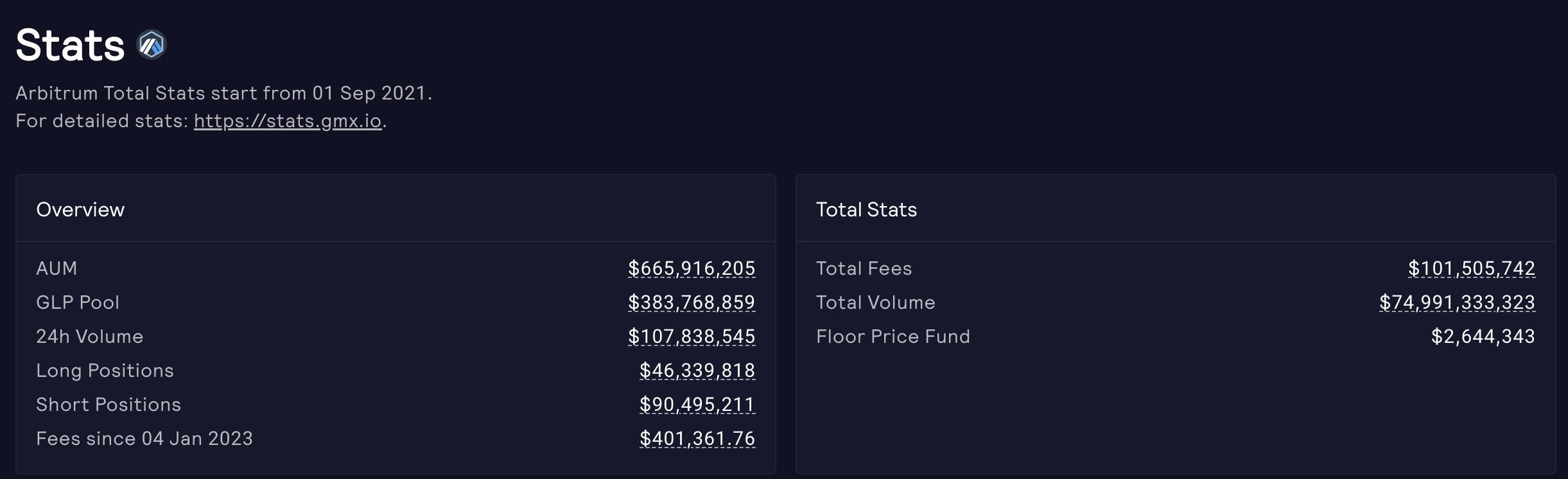Click the Total Stats card title

click(x=866, y=209)
